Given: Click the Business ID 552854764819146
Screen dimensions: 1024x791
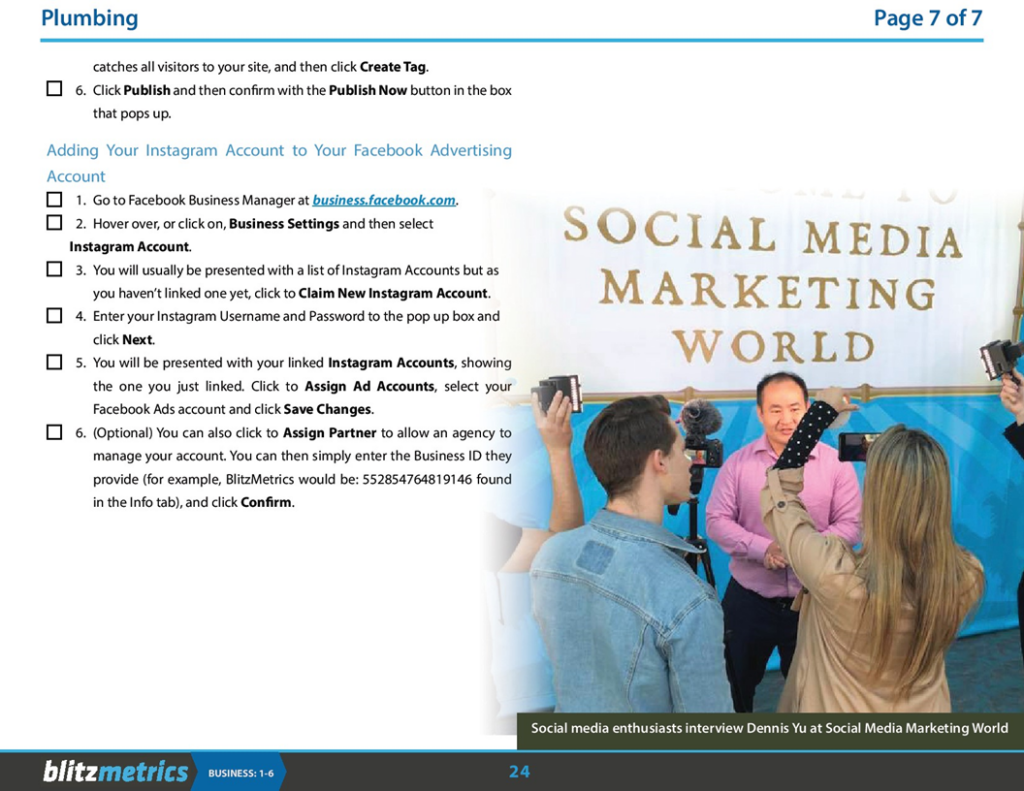Looking at the screenshot, I should 417,479.
